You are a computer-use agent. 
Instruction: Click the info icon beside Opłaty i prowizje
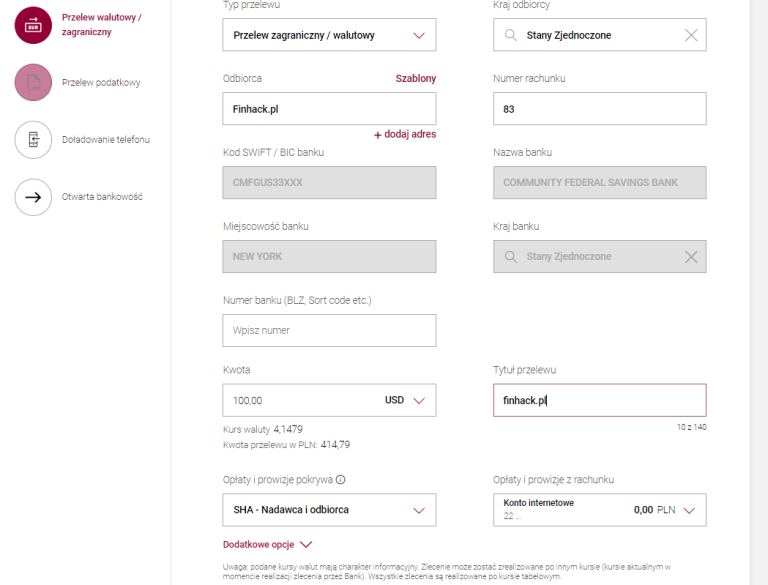tap(341, 479)
